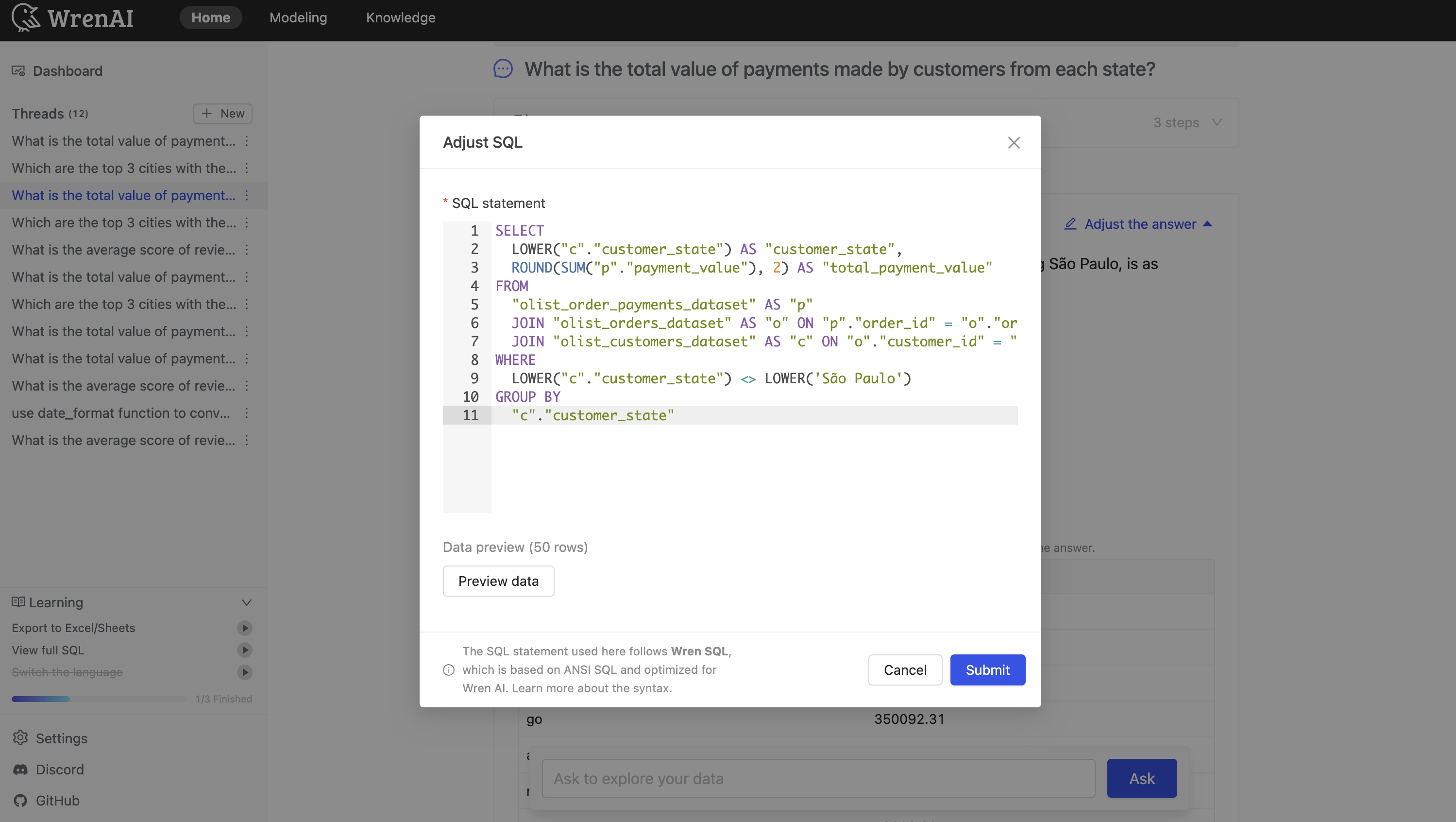Click Export to Excel/Sheets label
Viewport: 1456px width, 822px height.
pyautogui.click(x=73, y=628)
